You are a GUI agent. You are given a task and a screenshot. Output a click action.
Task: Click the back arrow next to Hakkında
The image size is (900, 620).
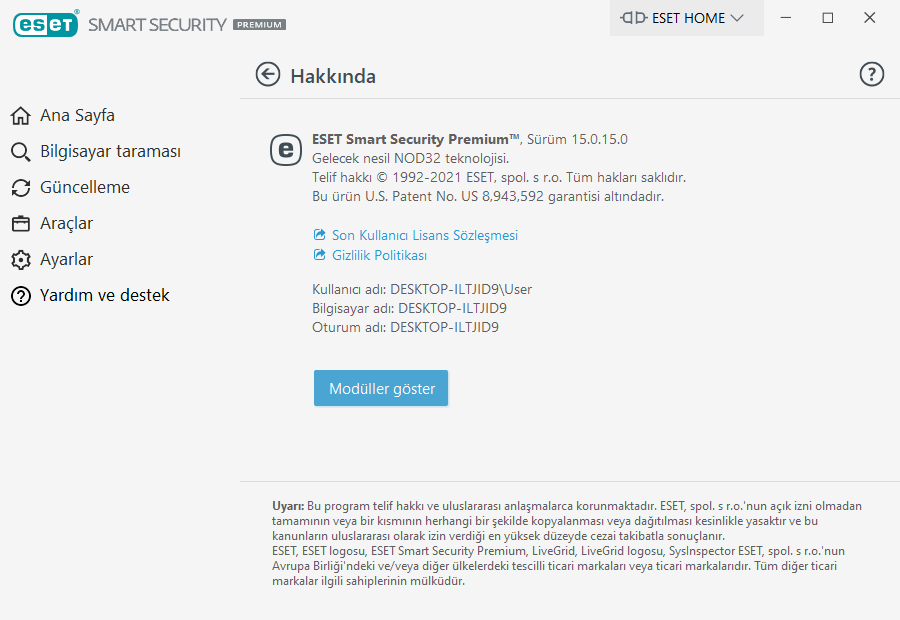267,74
